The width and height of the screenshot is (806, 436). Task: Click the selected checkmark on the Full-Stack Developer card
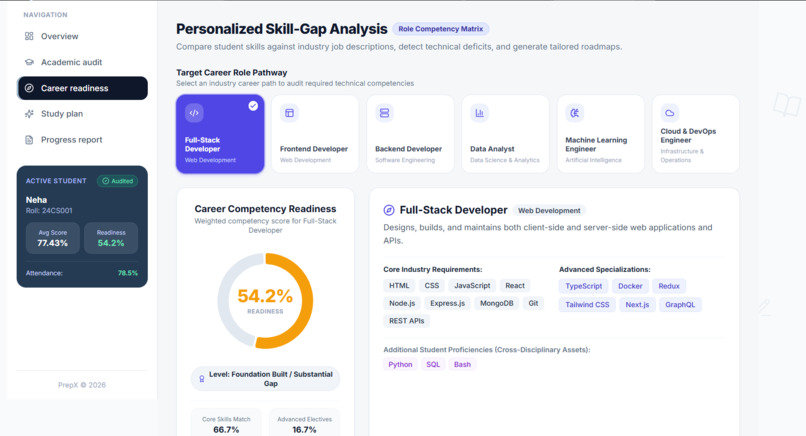coord(253,106)
